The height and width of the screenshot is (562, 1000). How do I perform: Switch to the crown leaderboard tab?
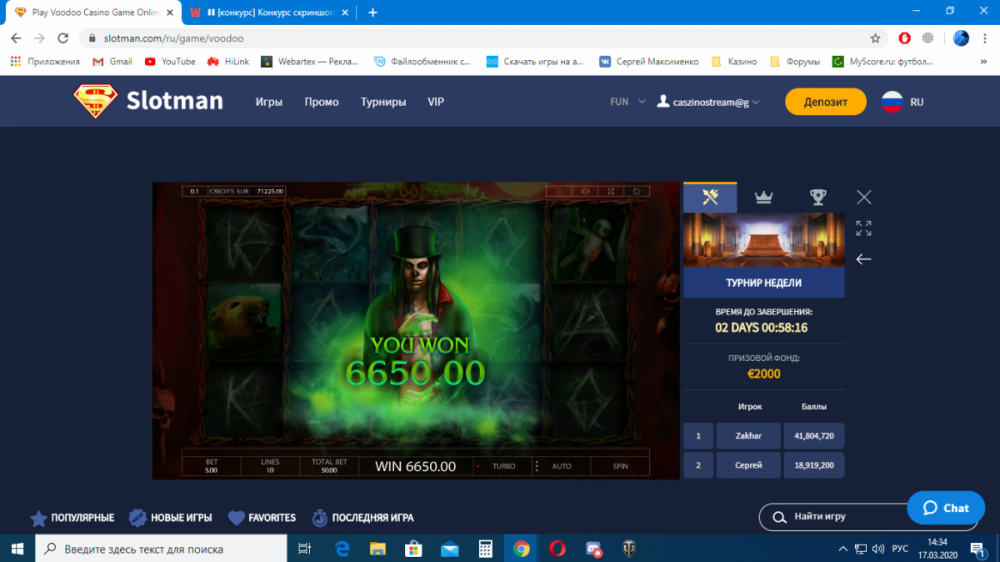click(x=764, y=197)
